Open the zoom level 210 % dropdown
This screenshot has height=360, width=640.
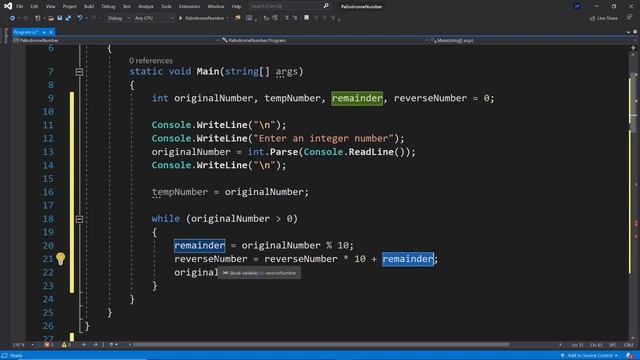pyautogui.click(x=23, y=345)
